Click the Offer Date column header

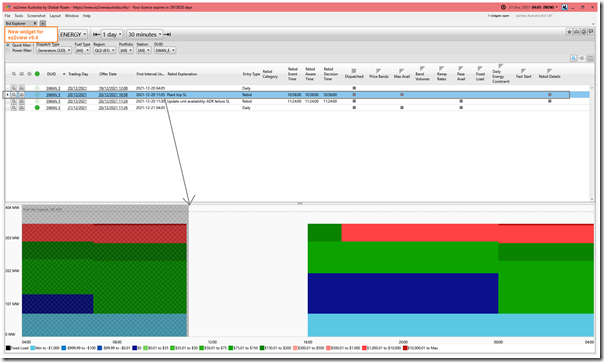pyautogui.click(x=107, y=74)
